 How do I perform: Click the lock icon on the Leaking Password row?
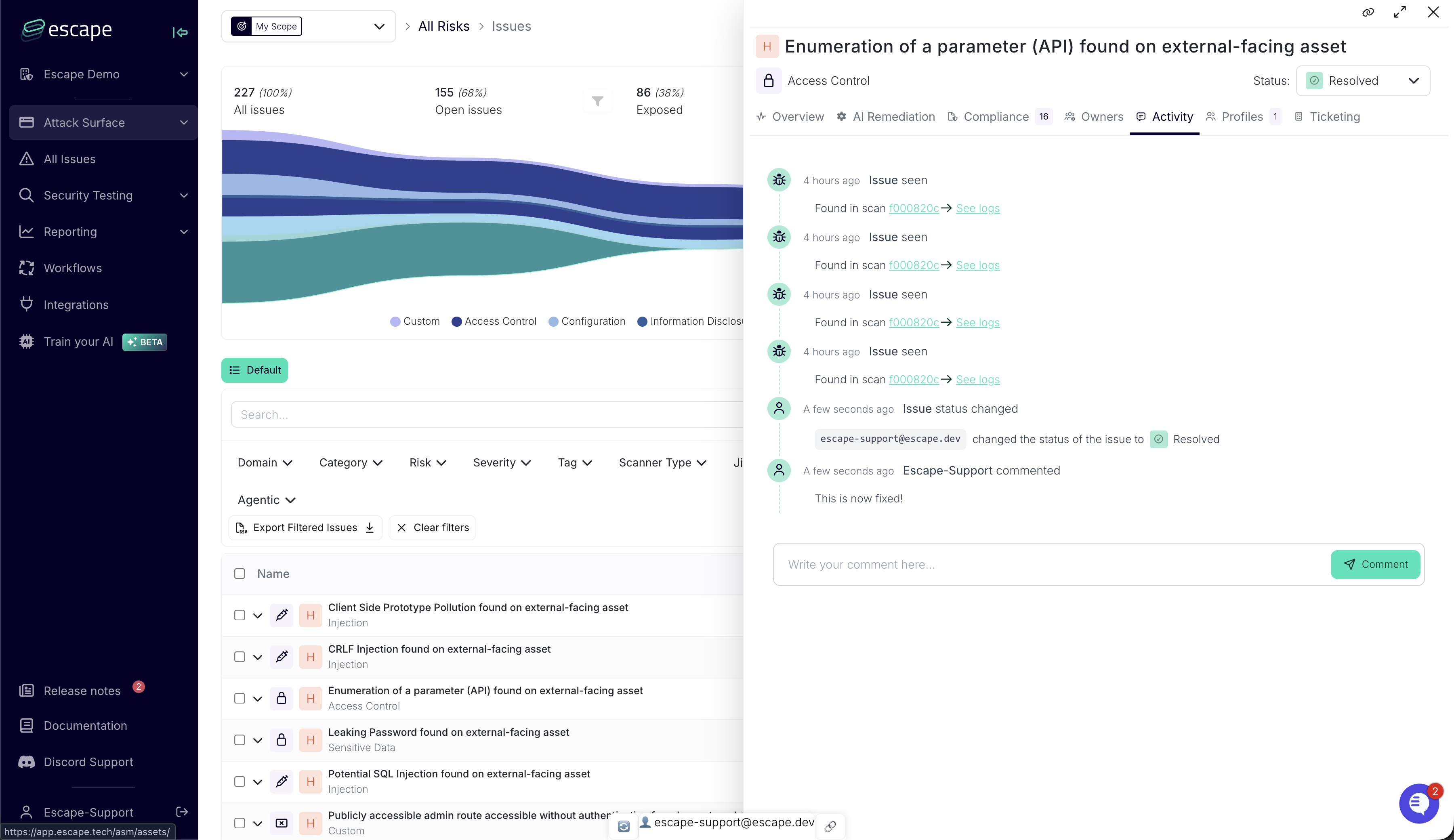pos(282,739)
